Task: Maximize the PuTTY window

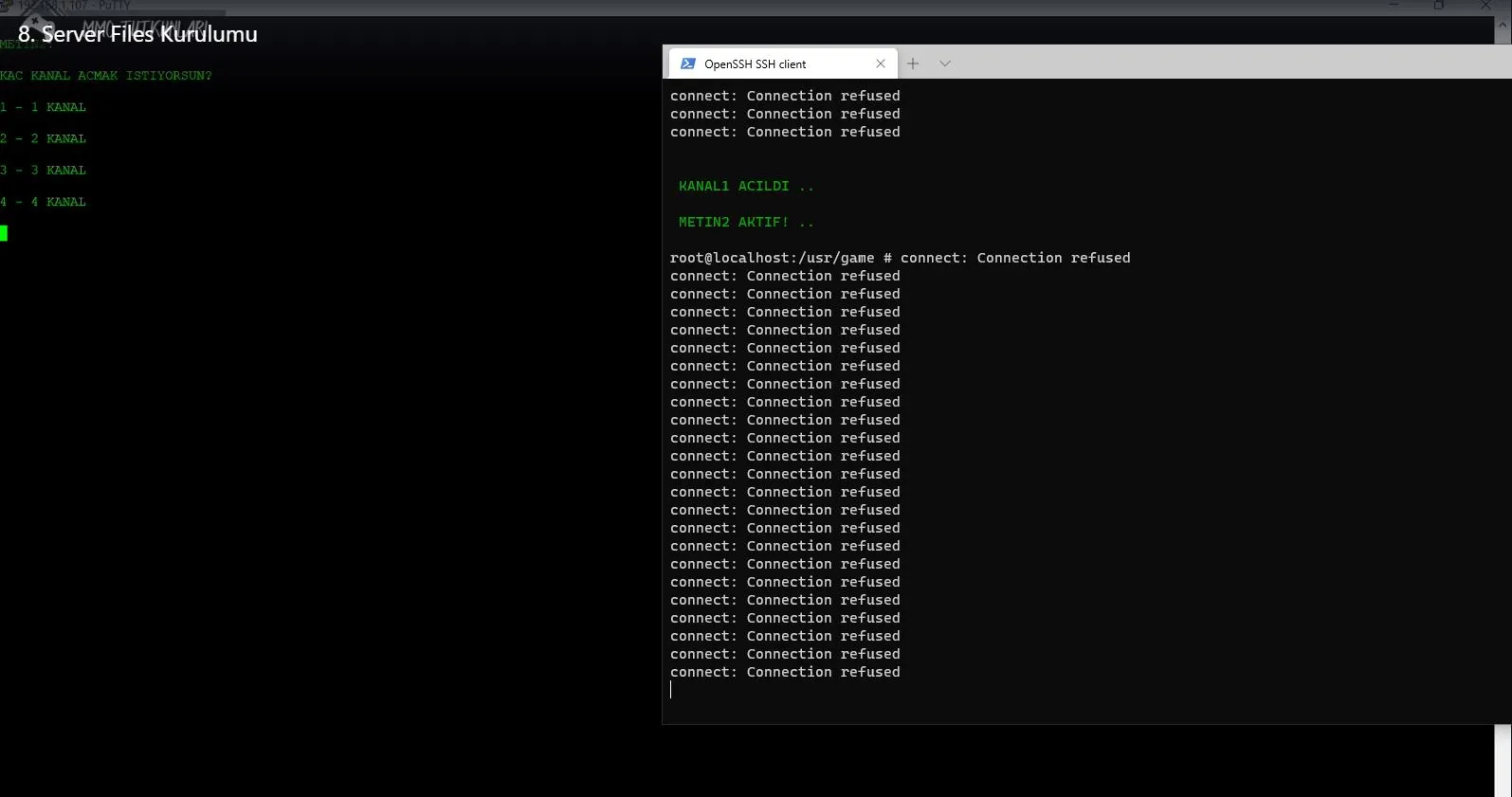Action: (x=1439, y=6)
